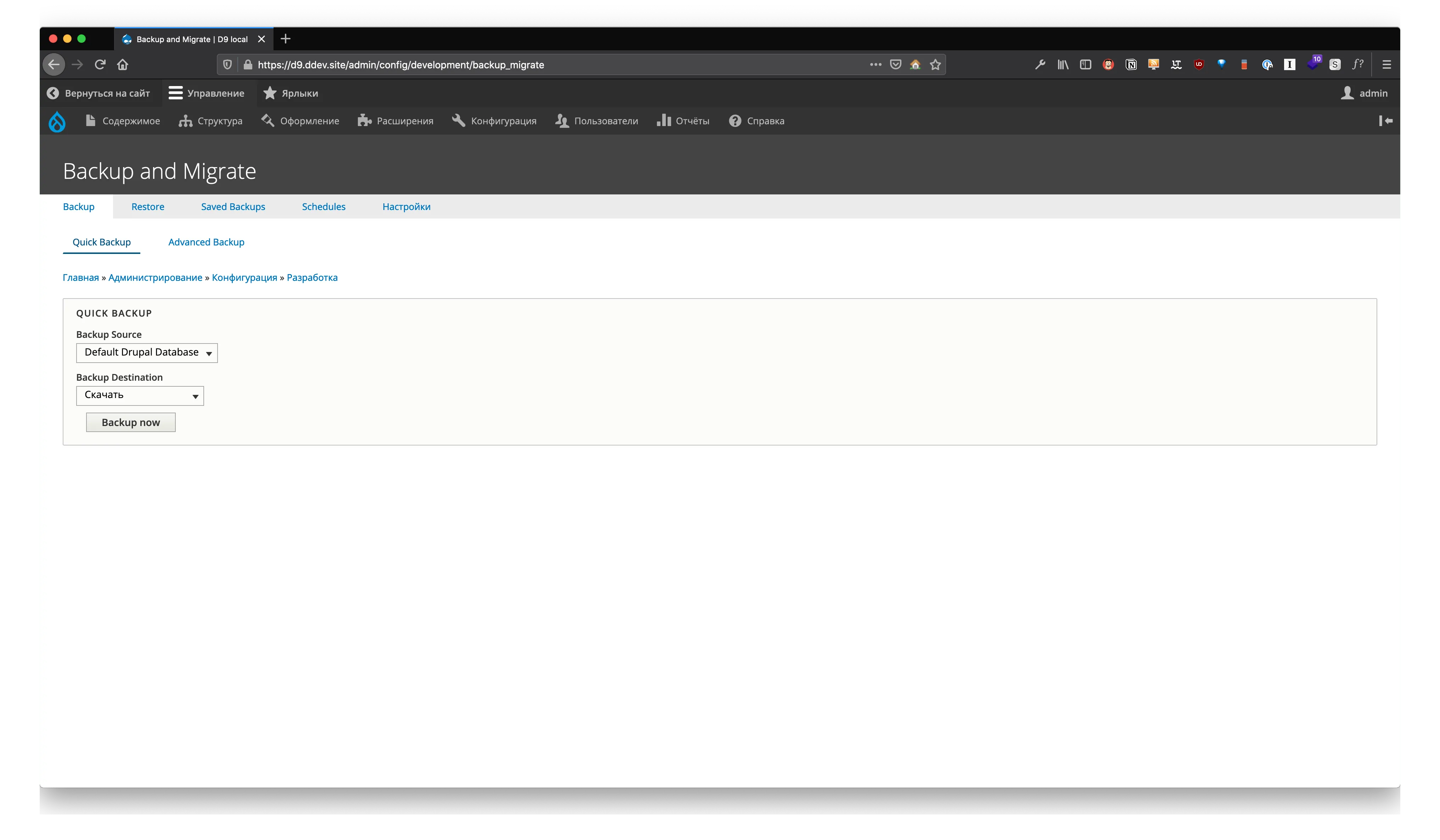Follow the Разработка breadcrumb link
The width and height of the screenshot is (1440, 840).
tap(312, 278)
